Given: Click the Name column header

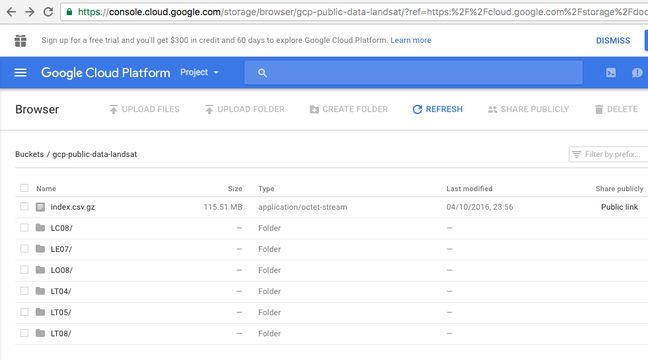Looking at the screenshot, I should point(46,188).
